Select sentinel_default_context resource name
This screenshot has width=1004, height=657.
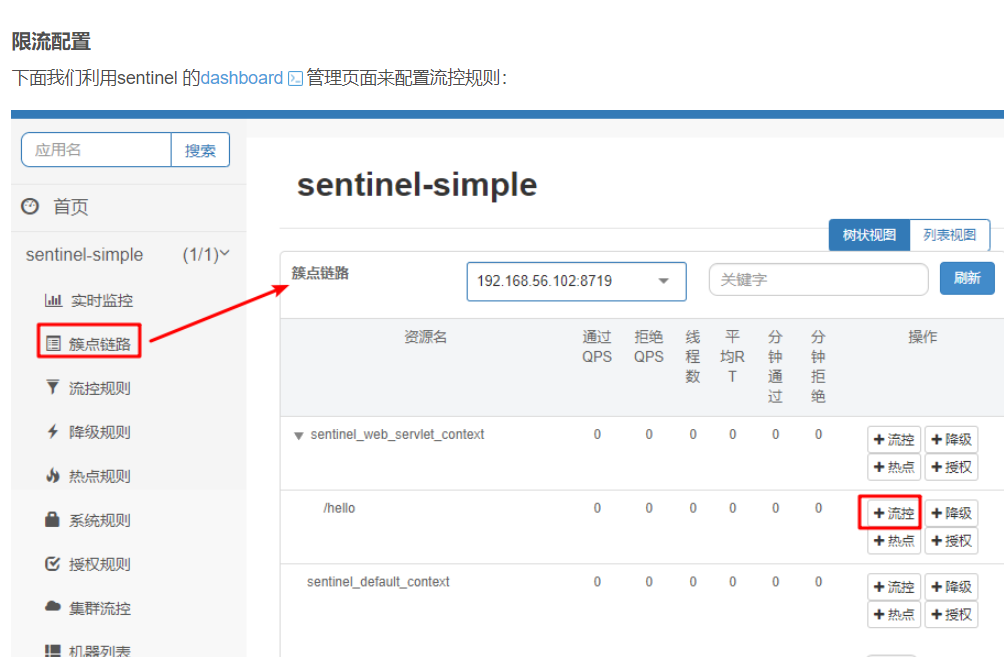(x=378, y=581)
